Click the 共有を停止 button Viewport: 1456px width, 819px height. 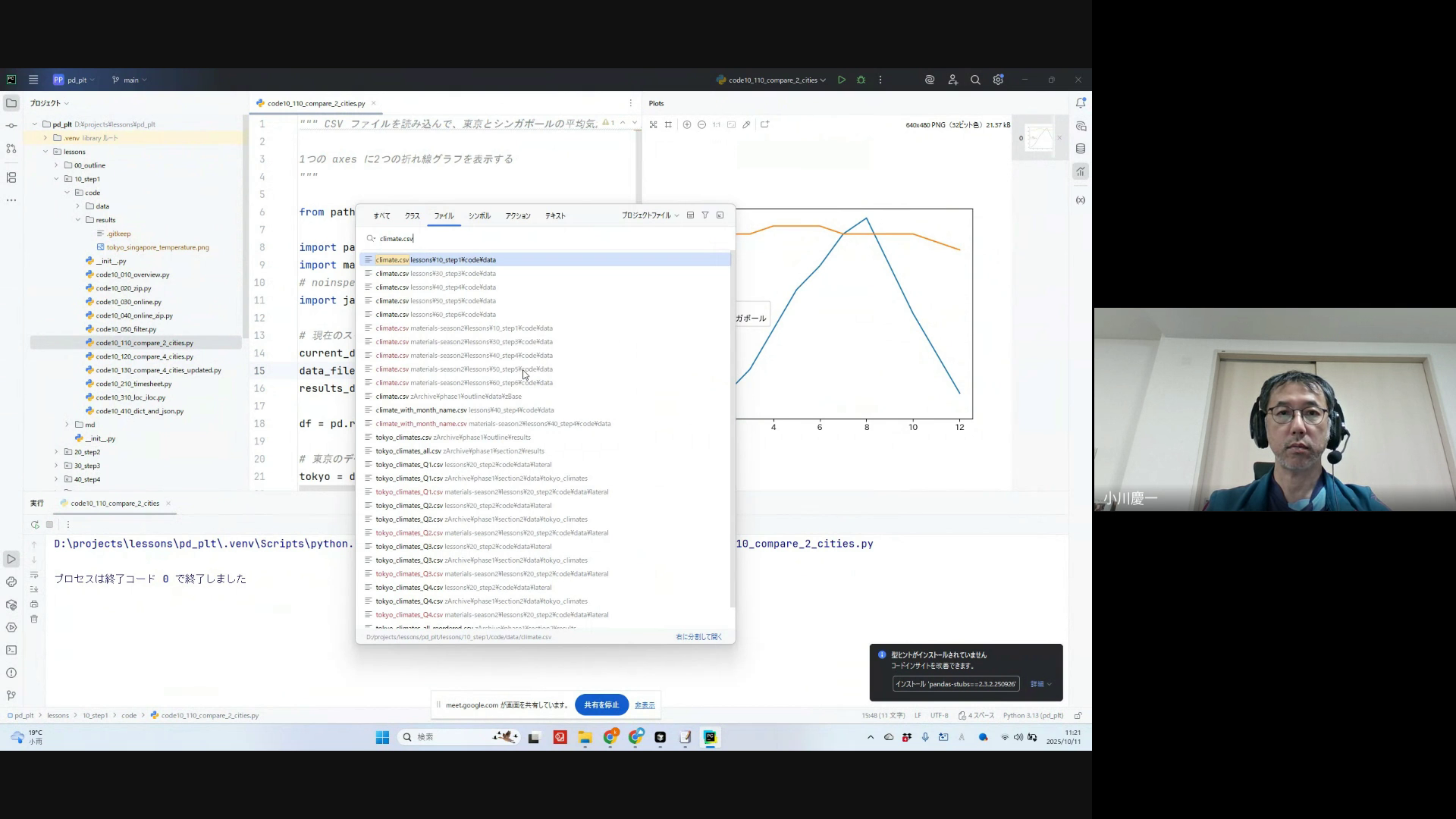point(601,705)
